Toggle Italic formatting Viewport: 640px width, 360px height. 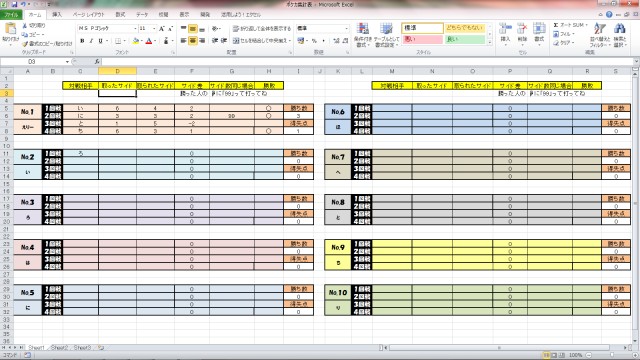click(x=91, y=41)
